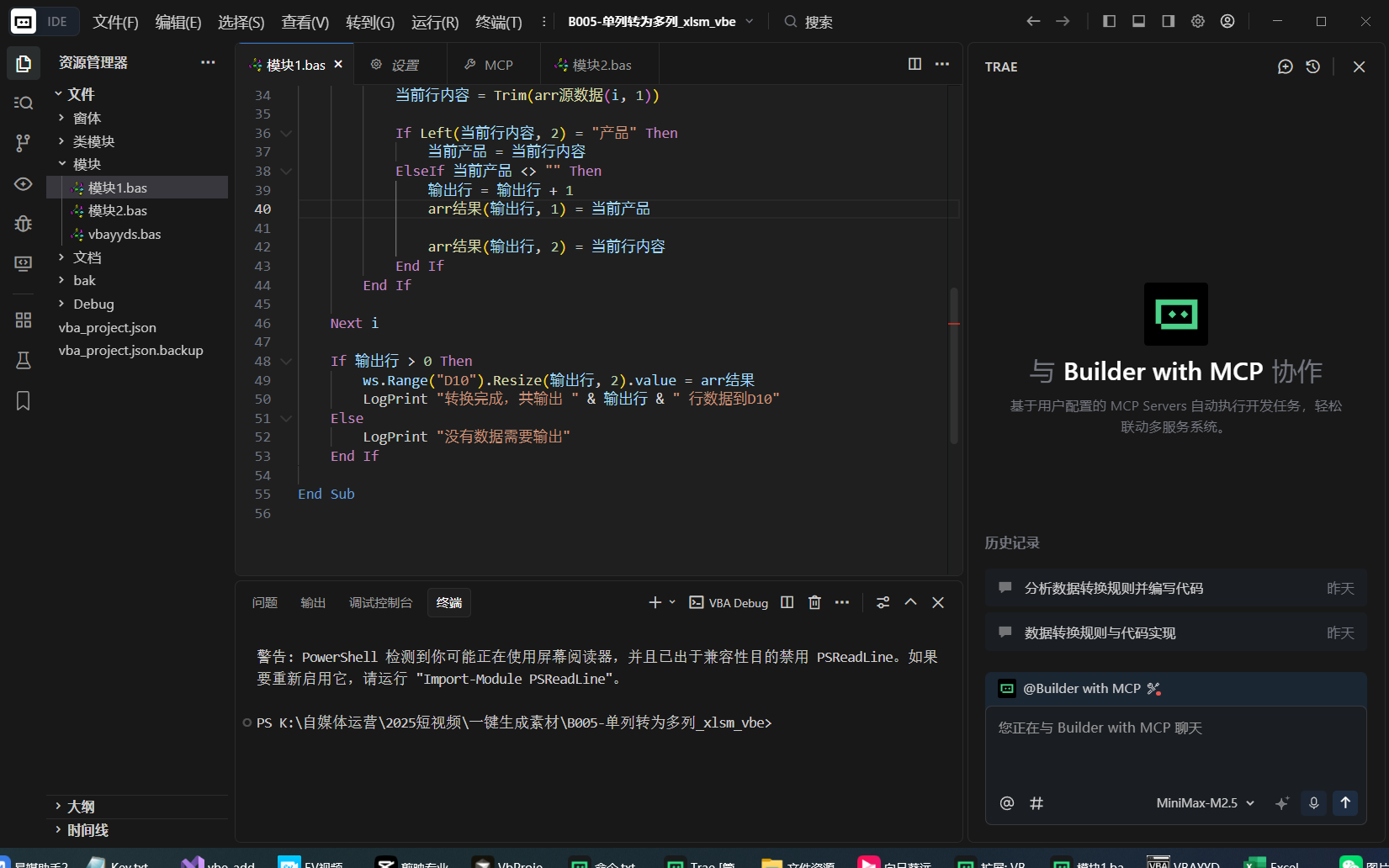Split the terminal with the split icon
Screen dimensions: 1389x868
[x=786, y=602]
